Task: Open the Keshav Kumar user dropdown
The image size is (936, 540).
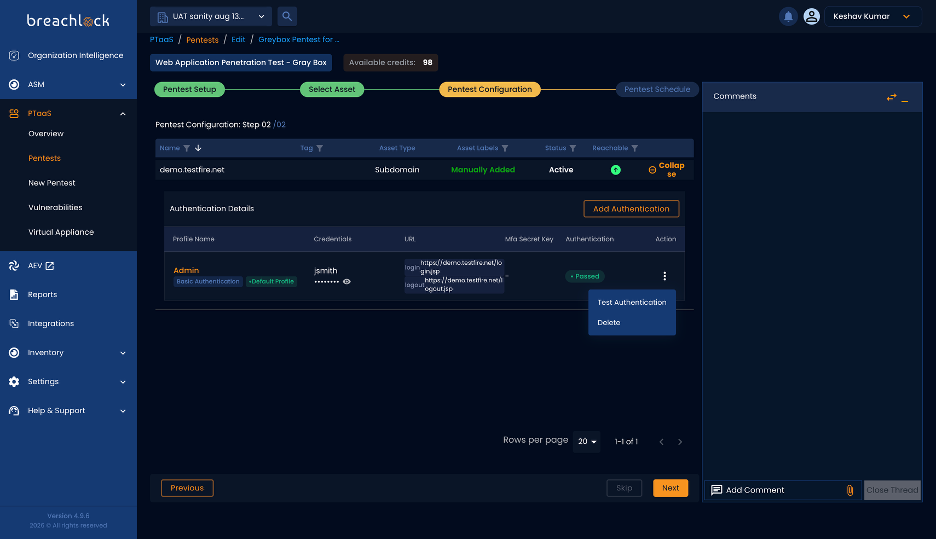Action: [872, 17]
